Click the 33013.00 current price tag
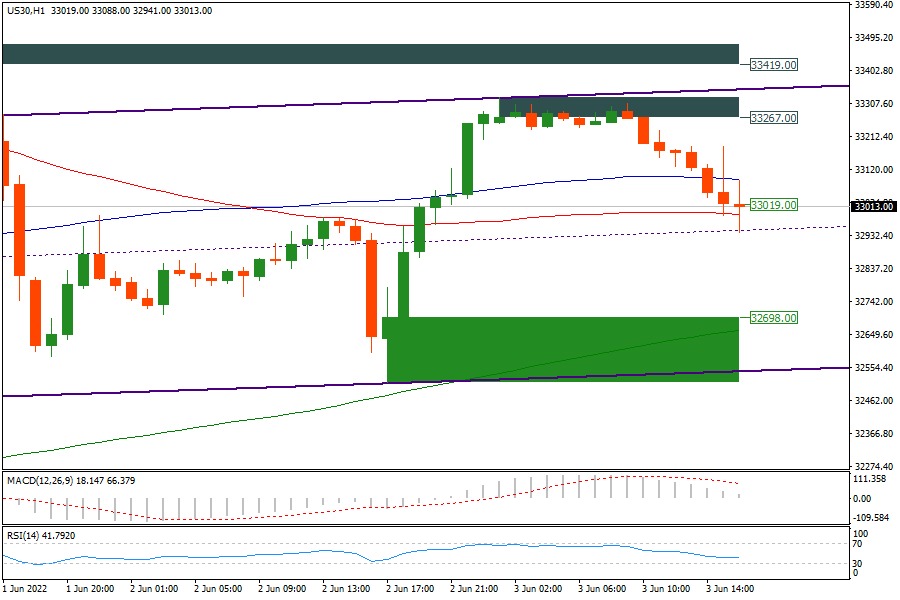The width and height of the screenshot is (900, 600). [873, 207]
